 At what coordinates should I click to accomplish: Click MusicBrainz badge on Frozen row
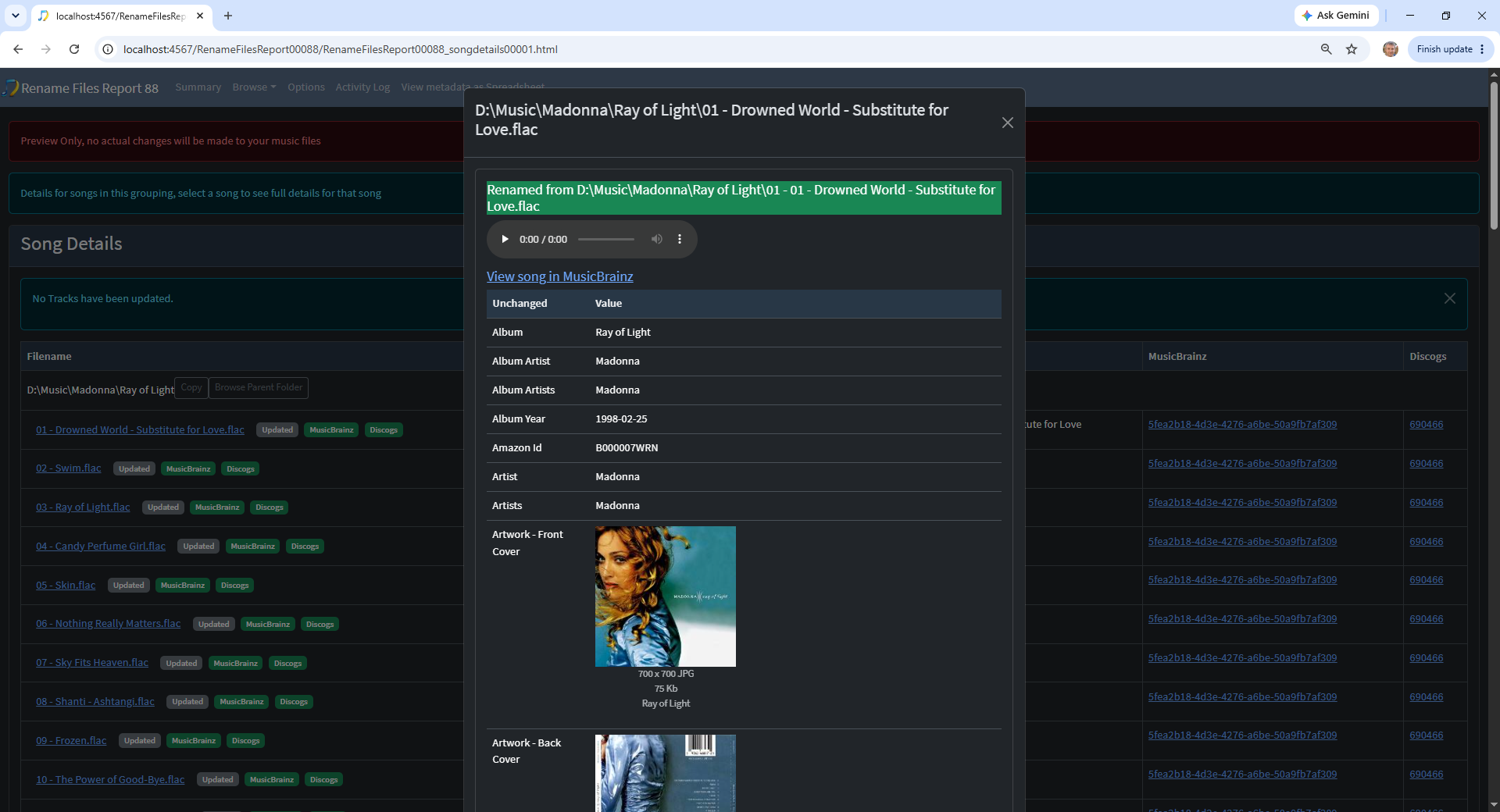point(194,741)
